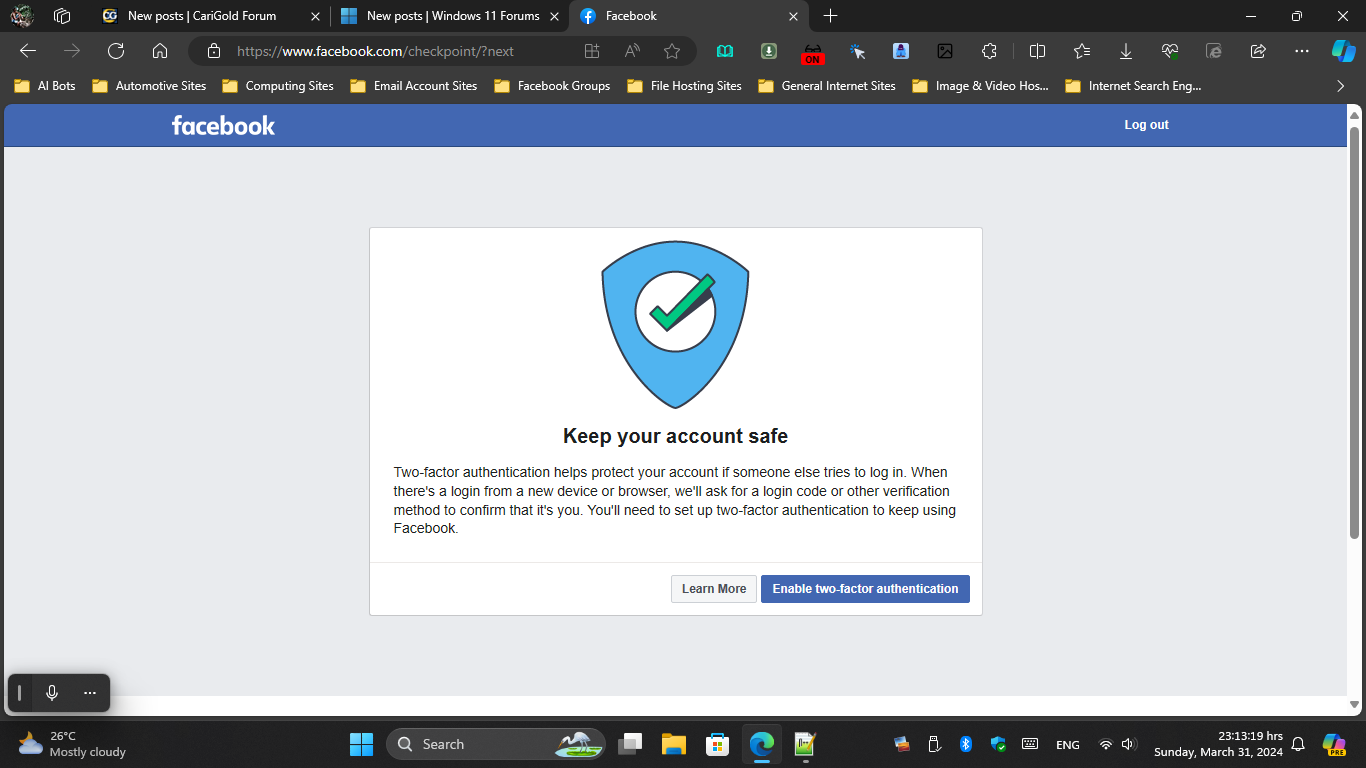Viewport: 1366px width, 768px height.
Task: Click Log out in the Facebook header
Action: (x=1146, y=125)
